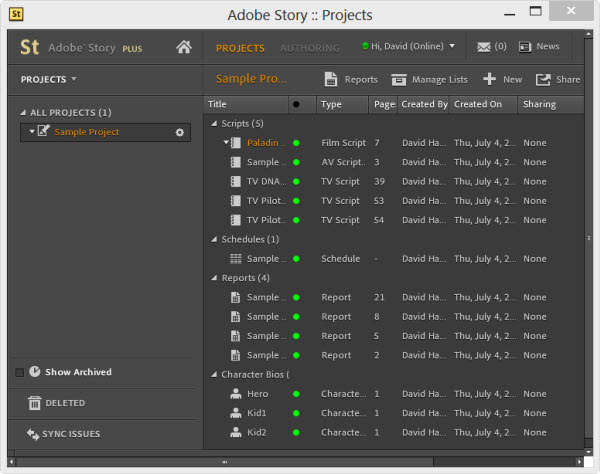Go to the Home icon
Image resolution: width=600 pixels, height=474 pixels.
click(x=184, y=47)
